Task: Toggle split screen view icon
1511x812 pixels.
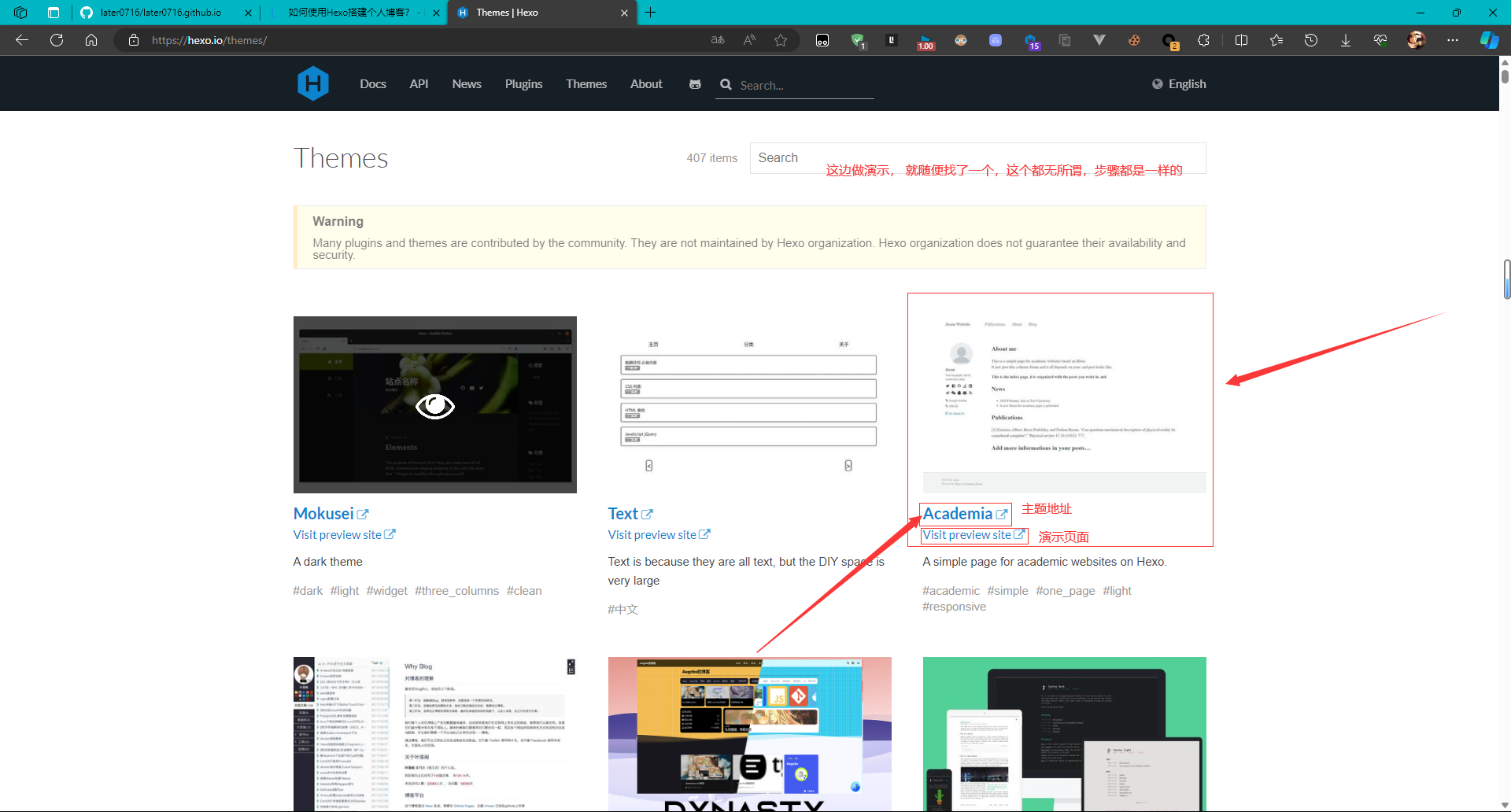Action: [x=1241, y=40]
